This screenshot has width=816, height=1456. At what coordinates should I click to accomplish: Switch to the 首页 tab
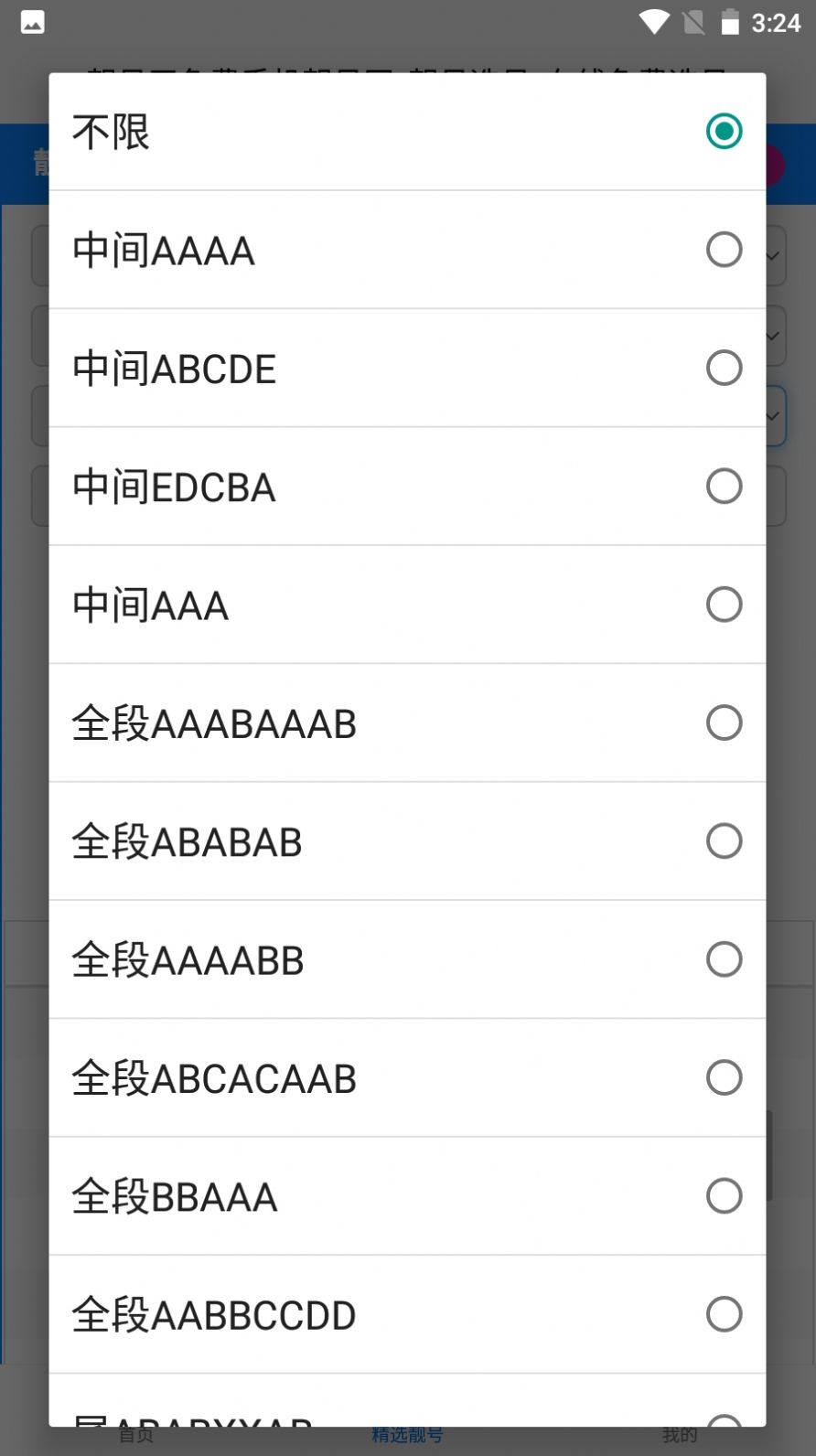point(134,1434)
